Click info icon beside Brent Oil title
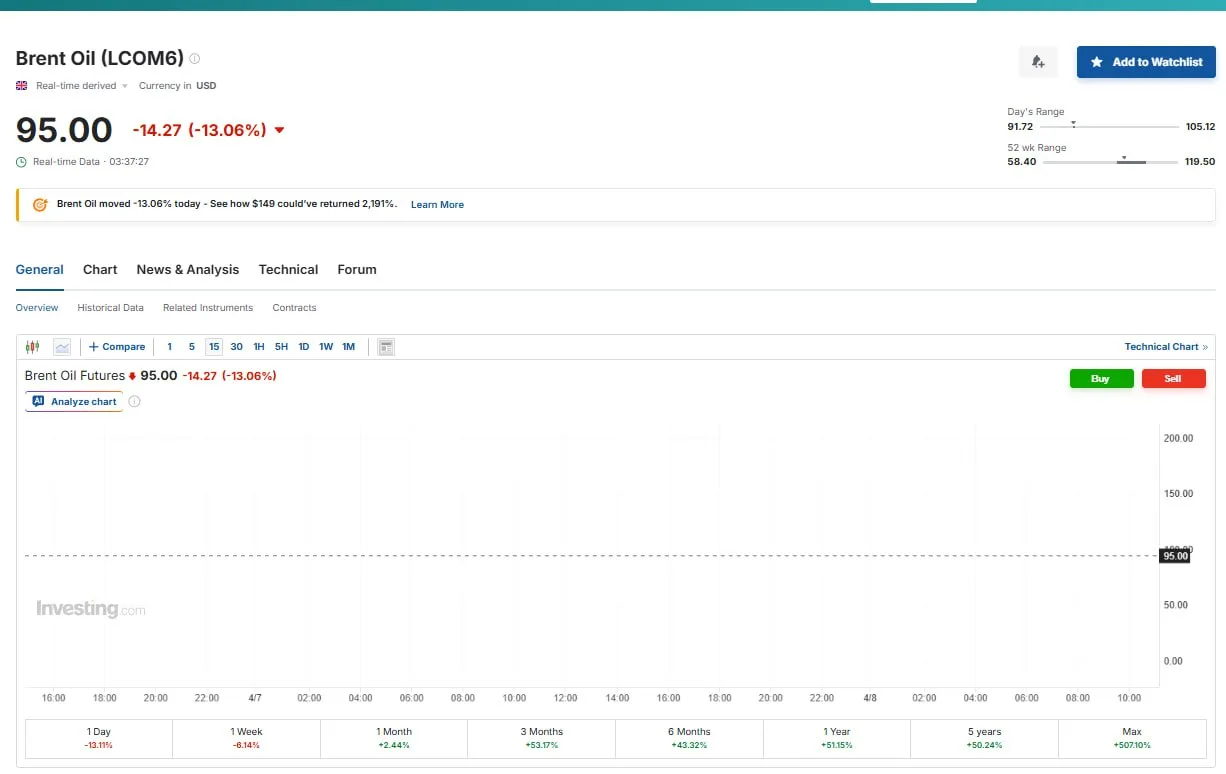Screen dimensions: 1226x774 point(195,59)
